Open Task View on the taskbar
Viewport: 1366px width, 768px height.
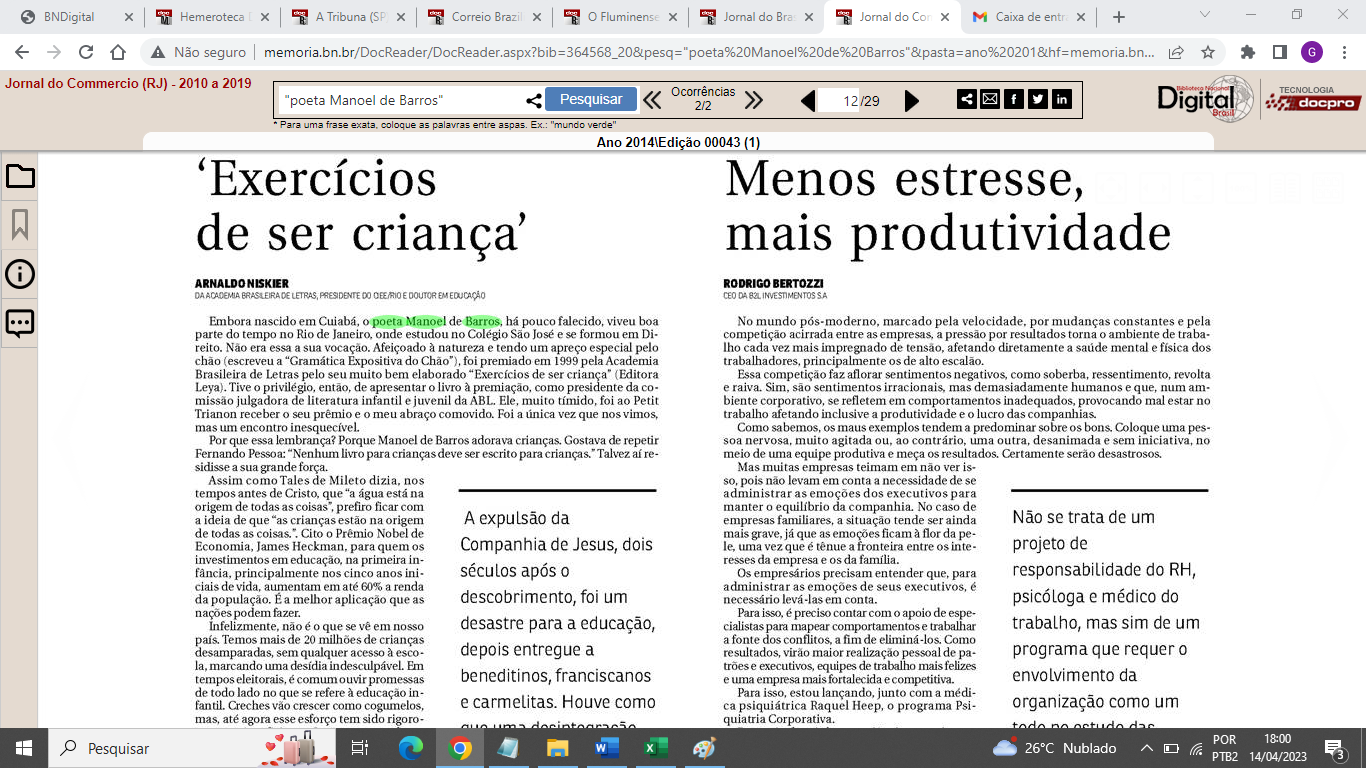pos(361,748)
